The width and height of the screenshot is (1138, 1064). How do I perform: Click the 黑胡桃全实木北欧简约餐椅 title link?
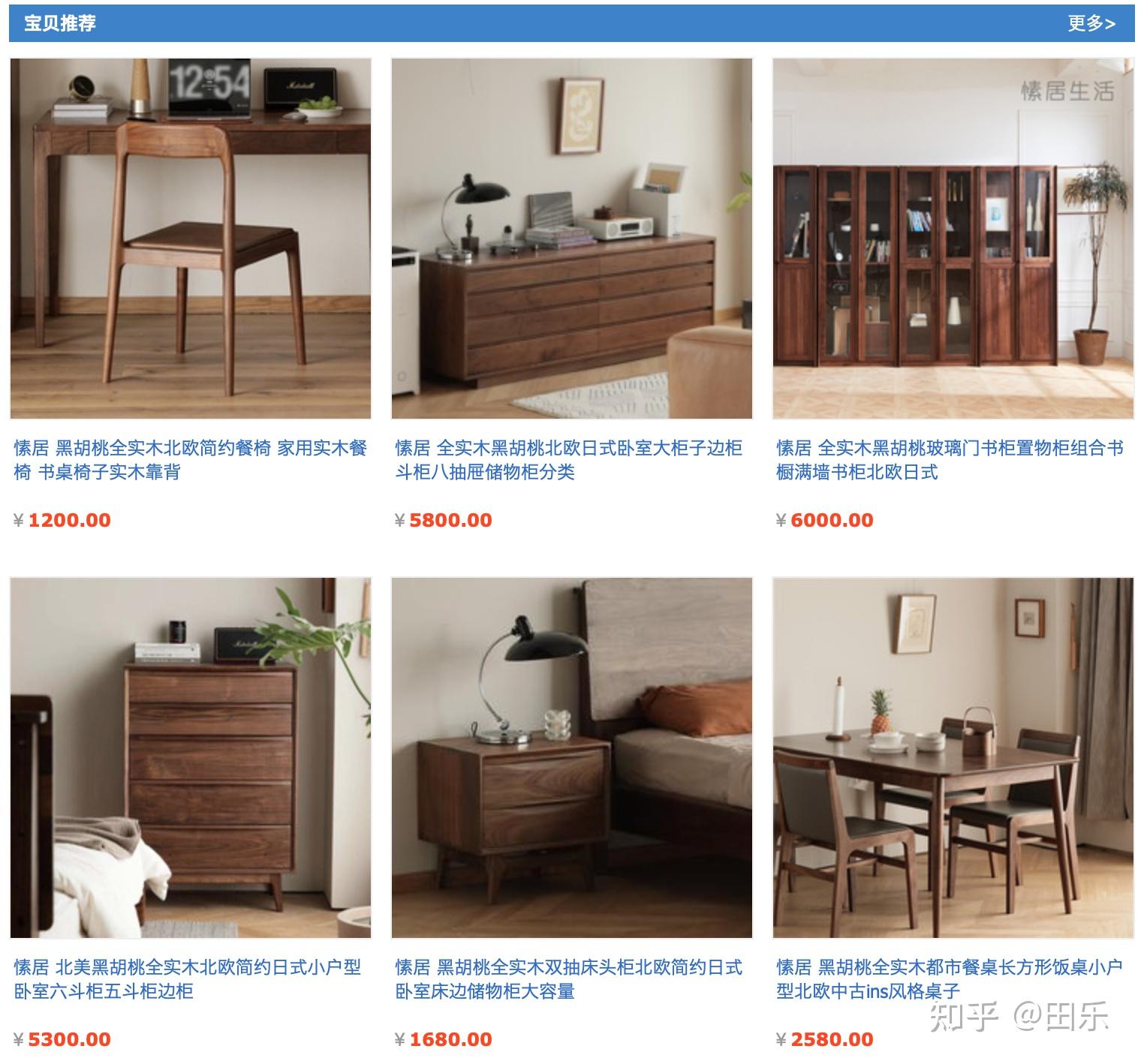pos(191,460)
